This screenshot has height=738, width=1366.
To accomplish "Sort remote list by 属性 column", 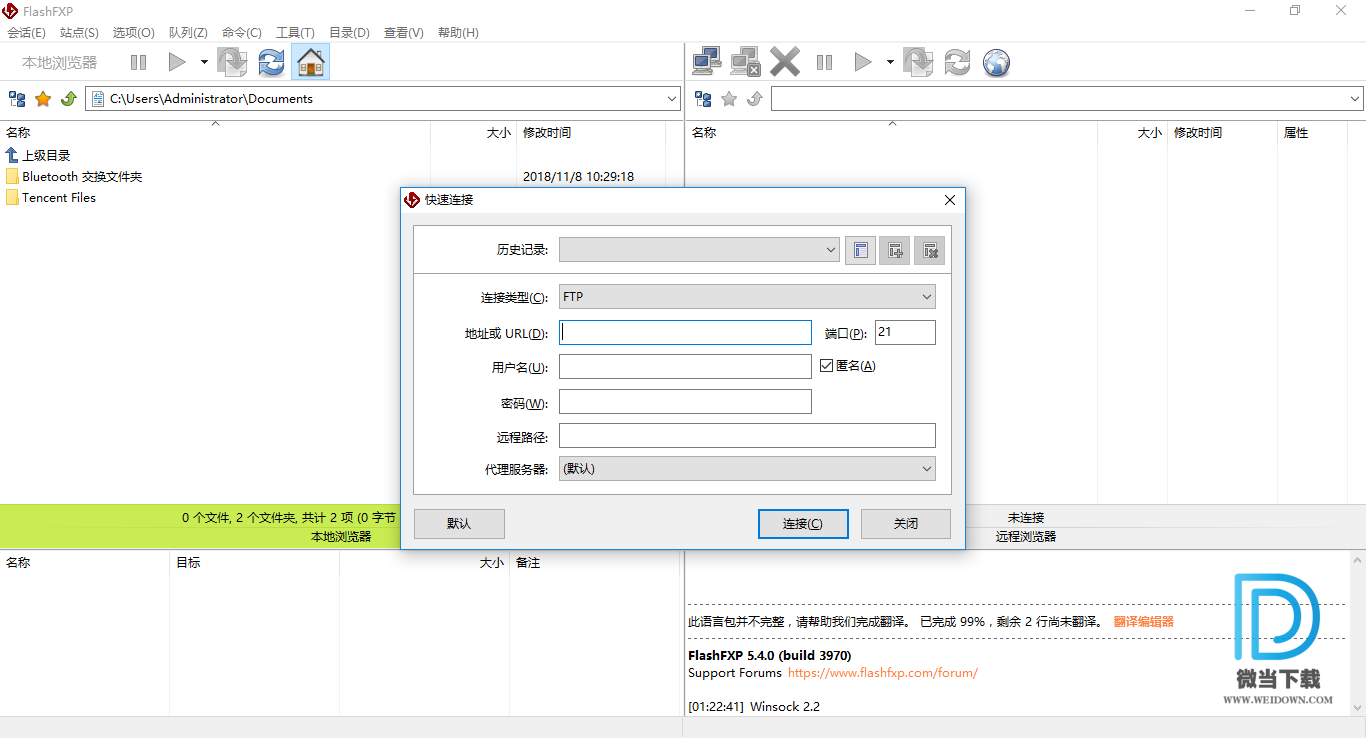I will (1312, 132).
